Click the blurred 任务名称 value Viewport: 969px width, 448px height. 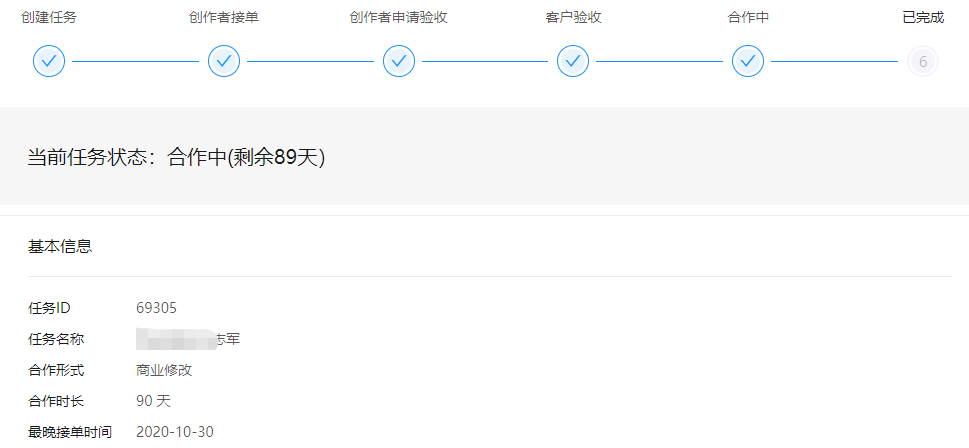click(188, 339)
